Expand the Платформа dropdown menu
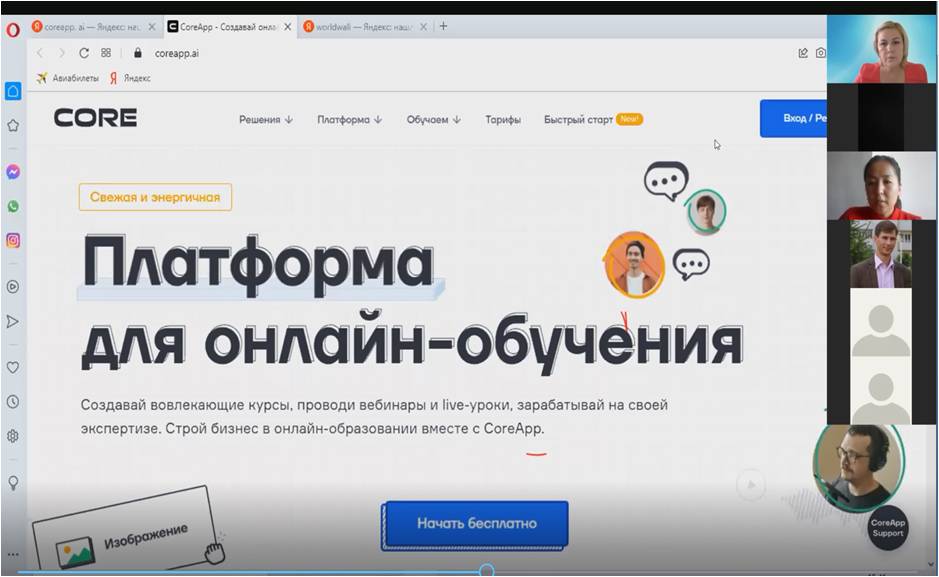 350,120
